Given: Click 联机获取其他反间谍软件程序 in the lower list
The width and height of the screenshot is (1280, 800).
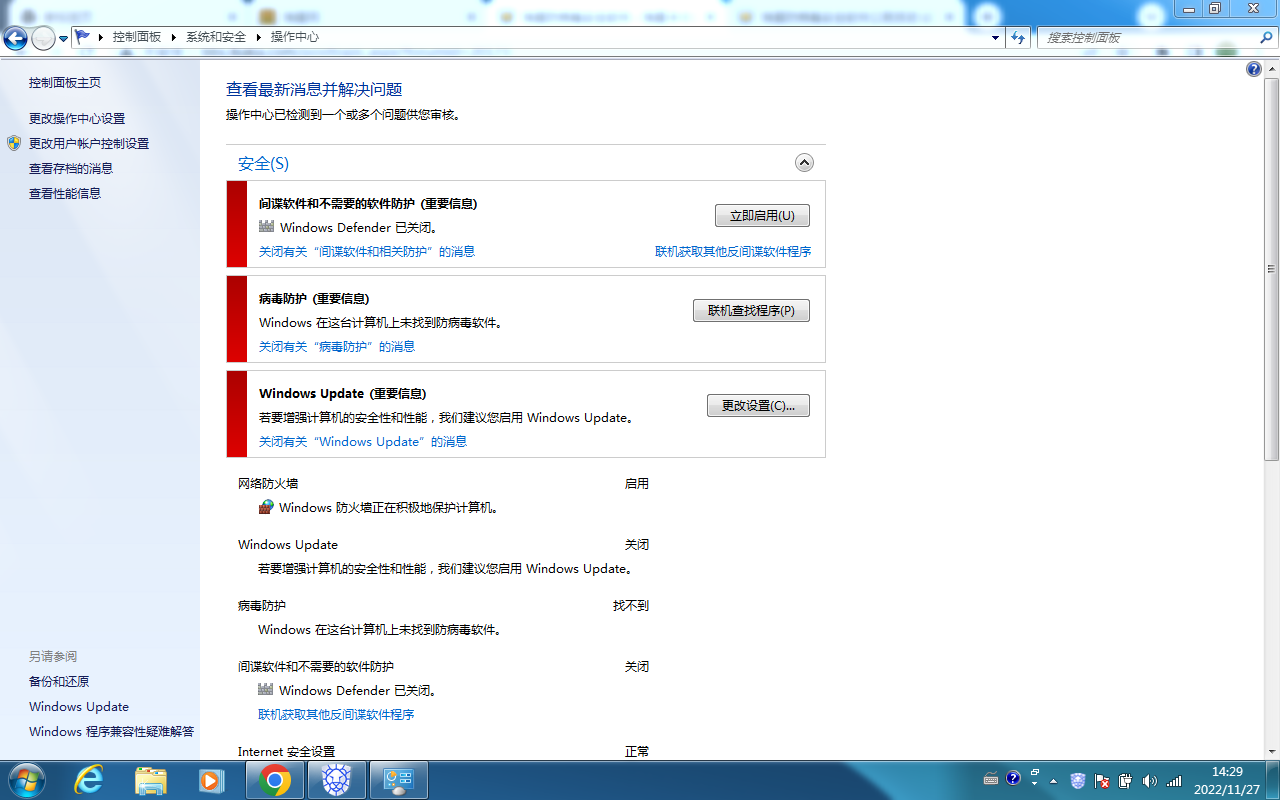Looking at the screenshot, I should [x=336, y=715].
